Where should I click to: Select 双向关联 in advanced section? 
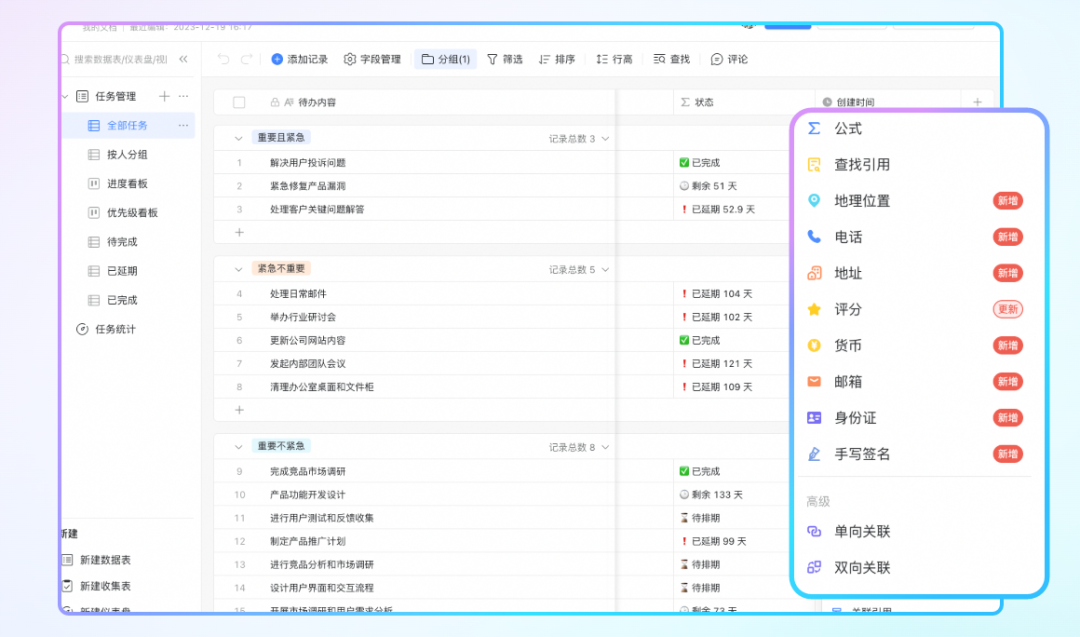861,568
